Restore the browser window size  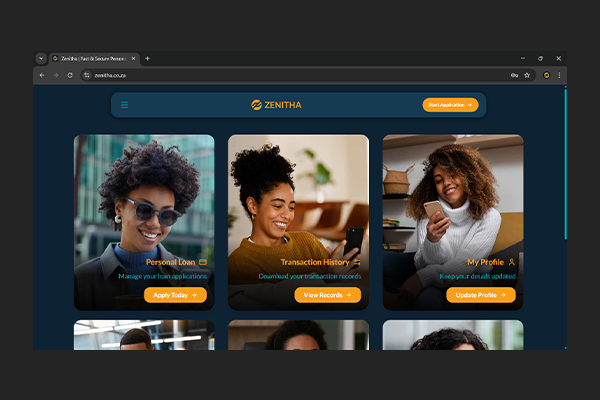coord(540,59)
